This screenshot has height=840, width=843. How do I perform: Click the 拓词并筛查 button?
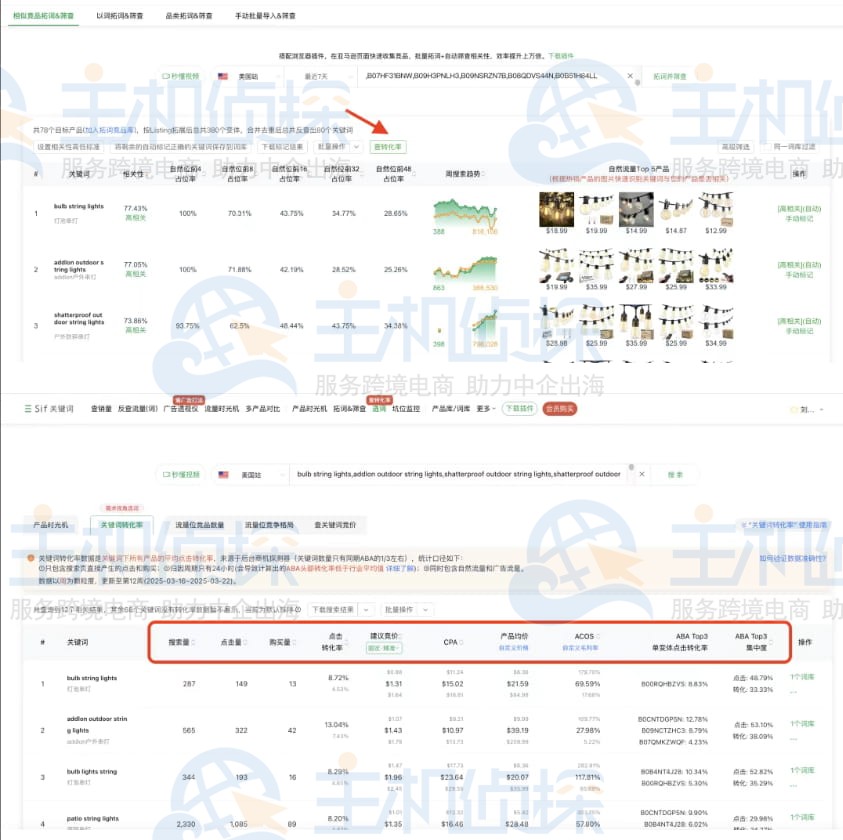[669, 76]
